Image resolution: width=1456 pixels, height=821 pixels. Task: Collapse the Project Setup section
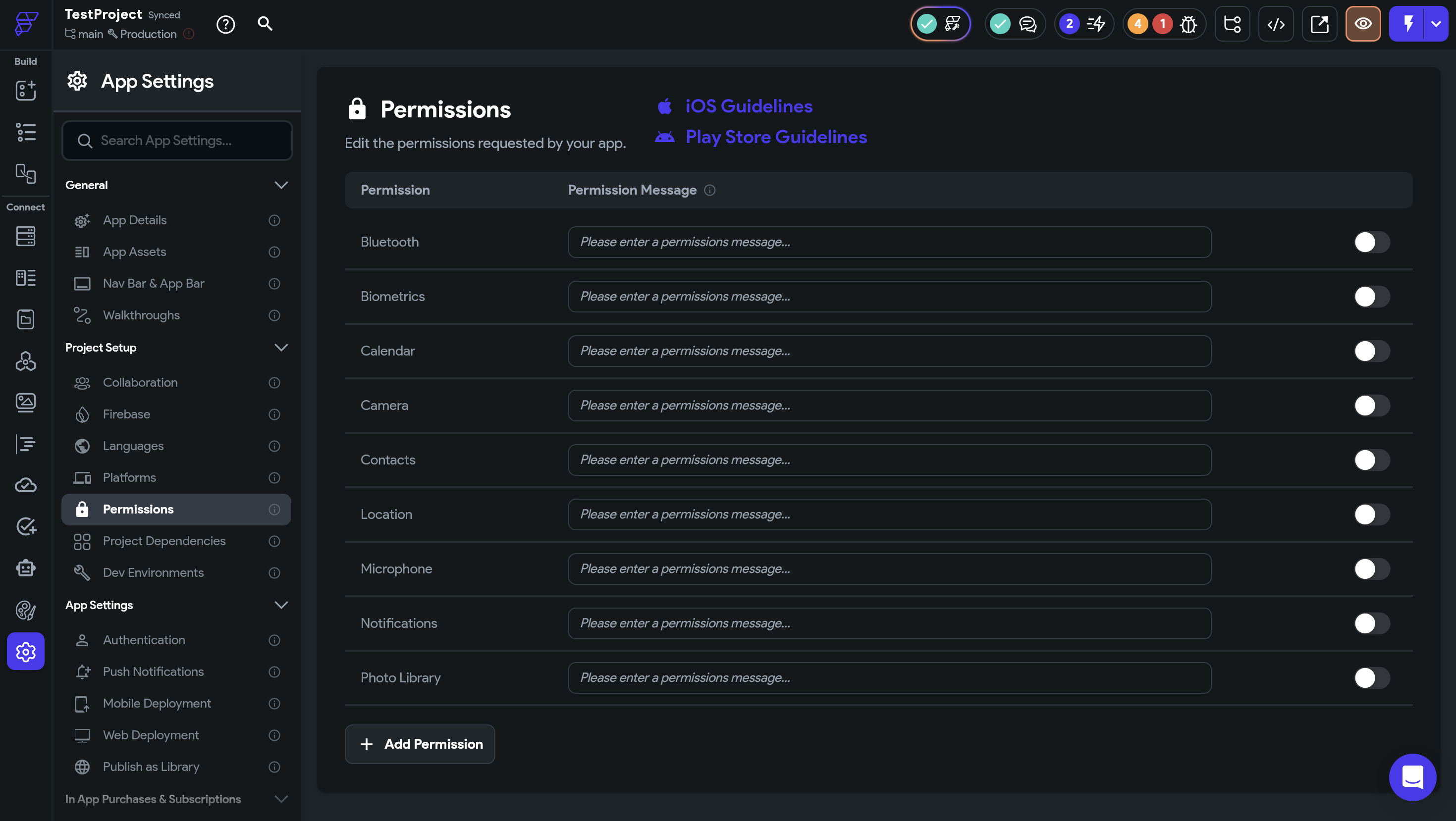[281, 348]
